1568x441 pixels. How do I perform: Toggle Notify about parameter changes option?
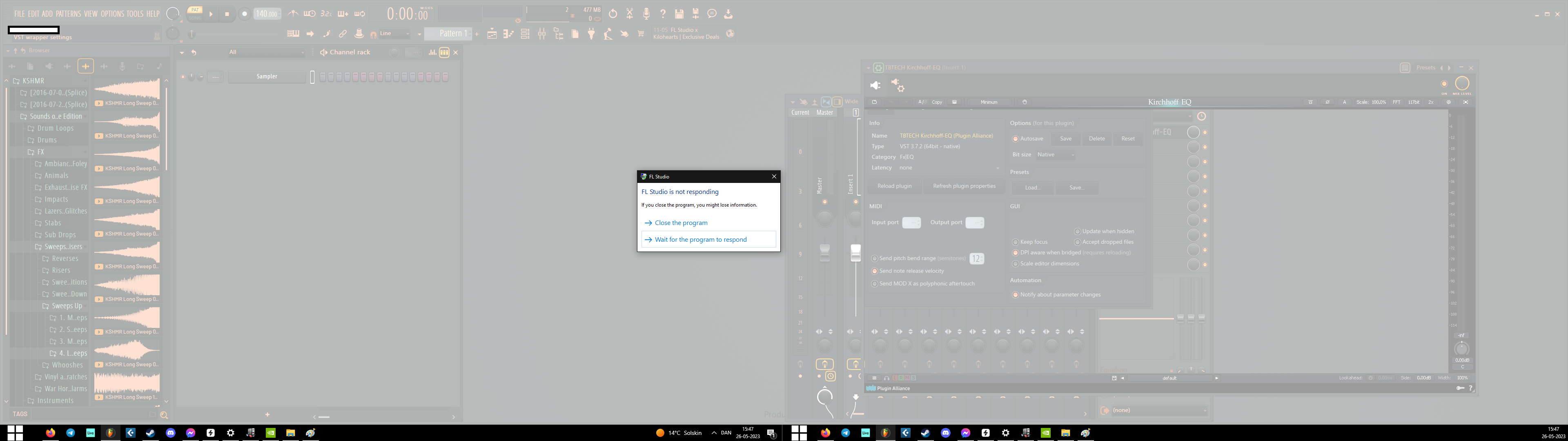1015,295
